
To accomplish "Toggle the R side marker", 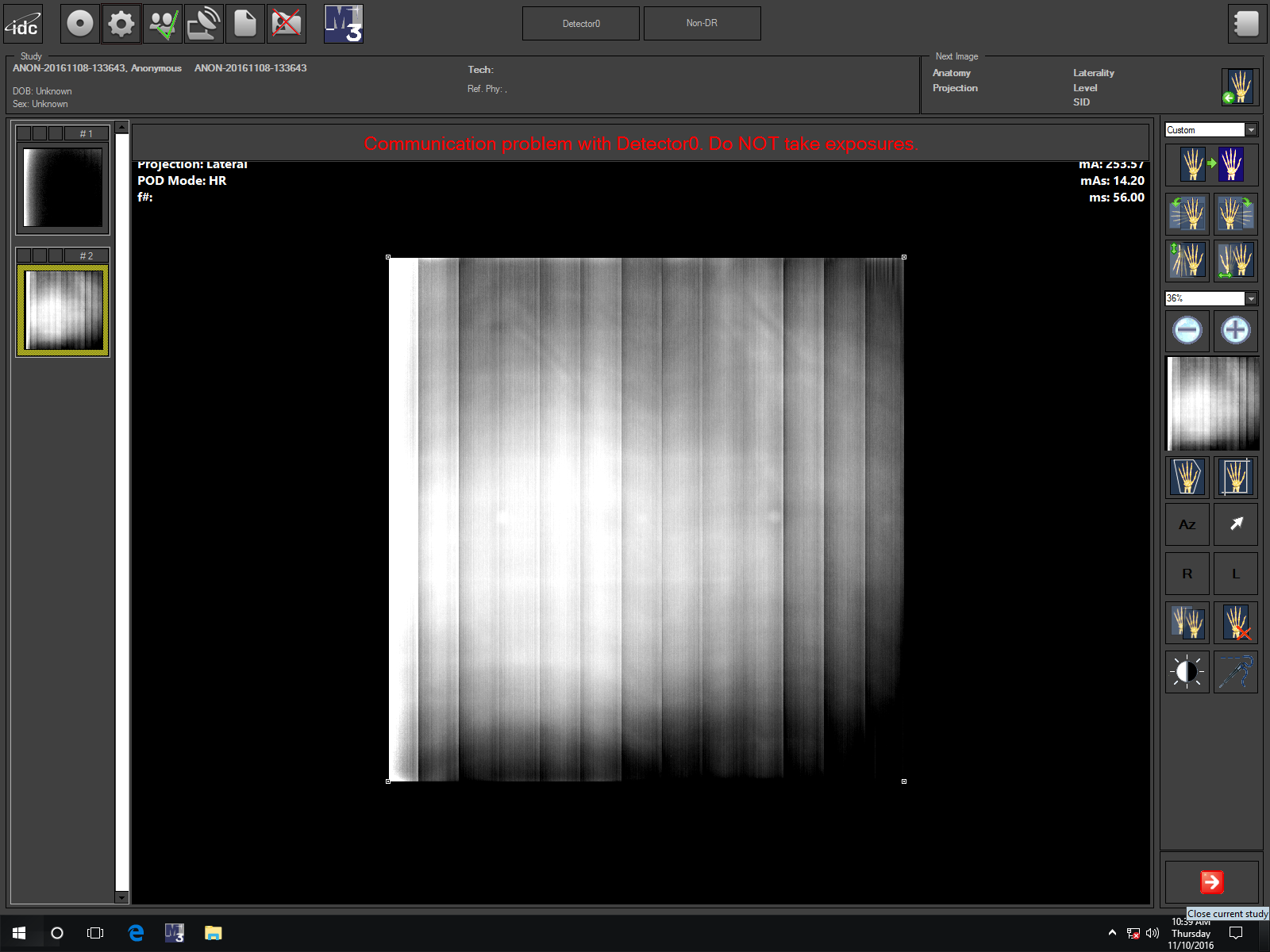I will coord(1187,574).
